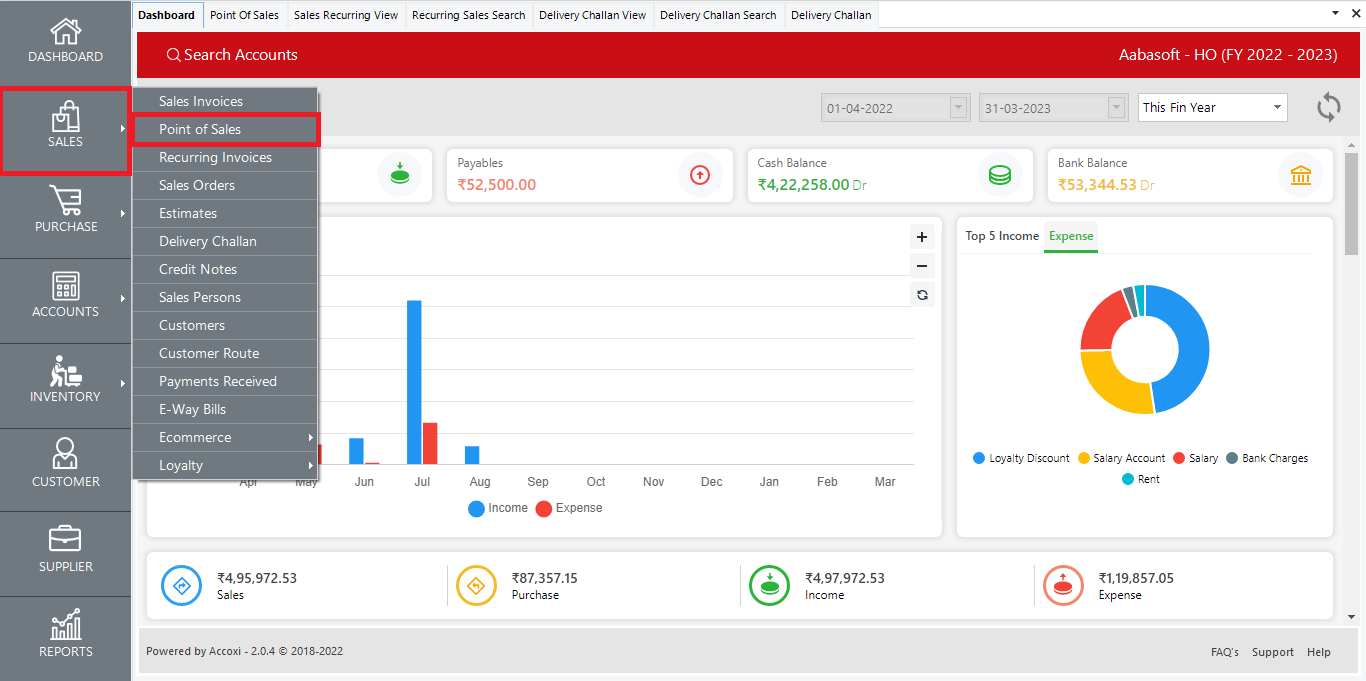Click the blue Sales summary icon

point(182,585)
